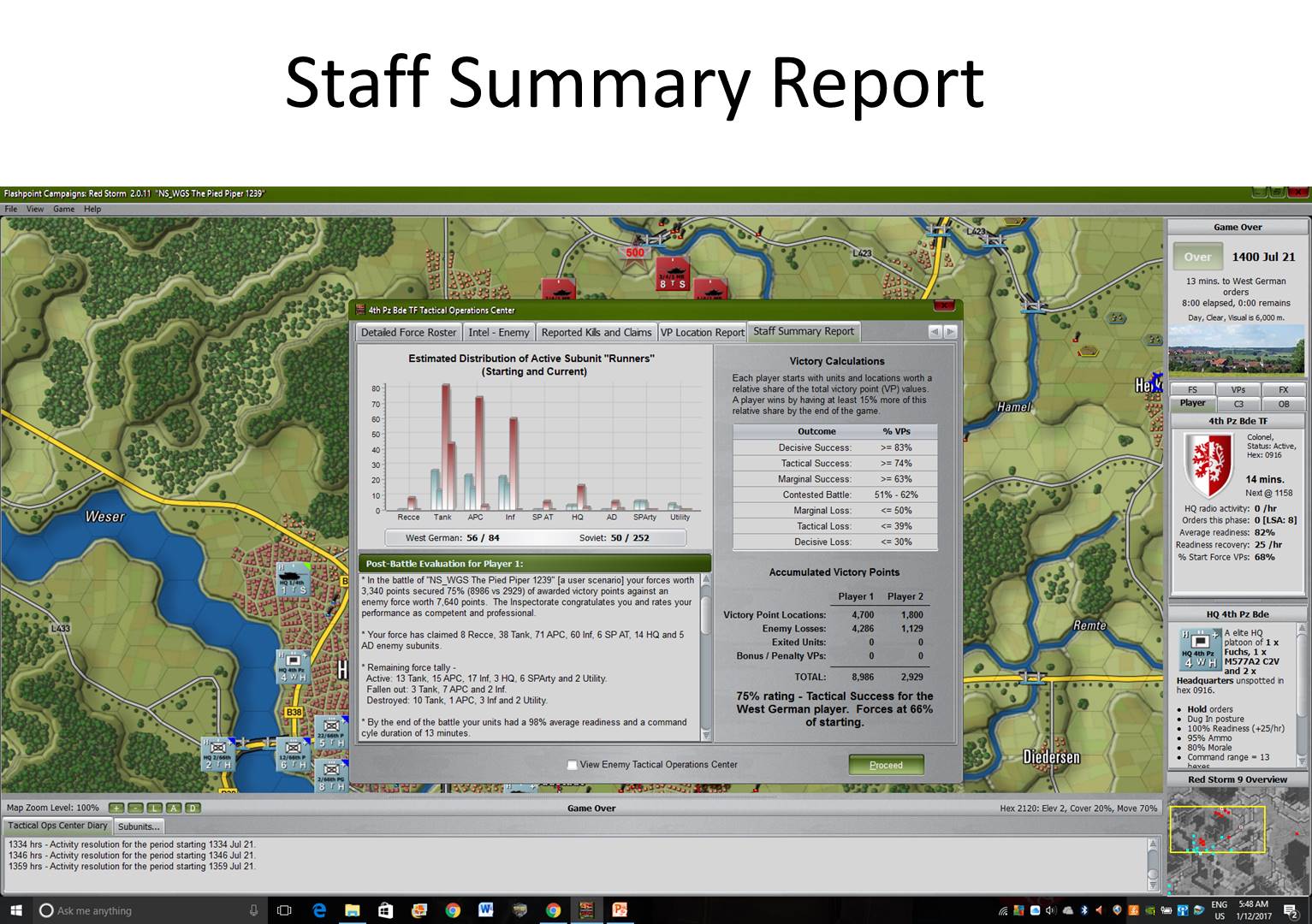Select the HQ 4th Pz unit counter on the map
The width and height of the screenshot is (1312, 924).
(x=293, y=667)
